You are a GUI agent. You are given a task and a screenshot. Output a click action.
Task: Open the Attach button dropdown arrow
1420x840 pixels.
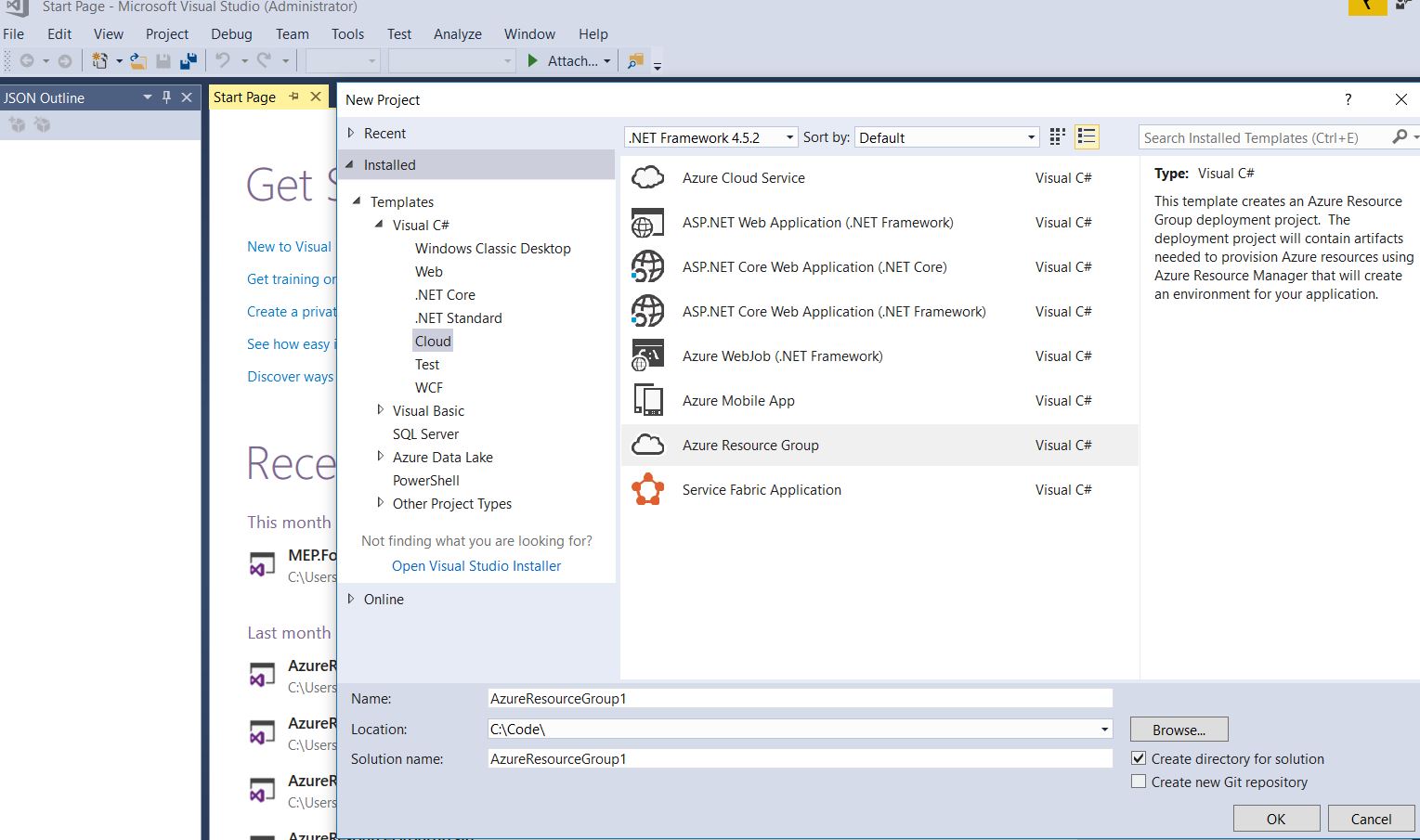point(607,61)
